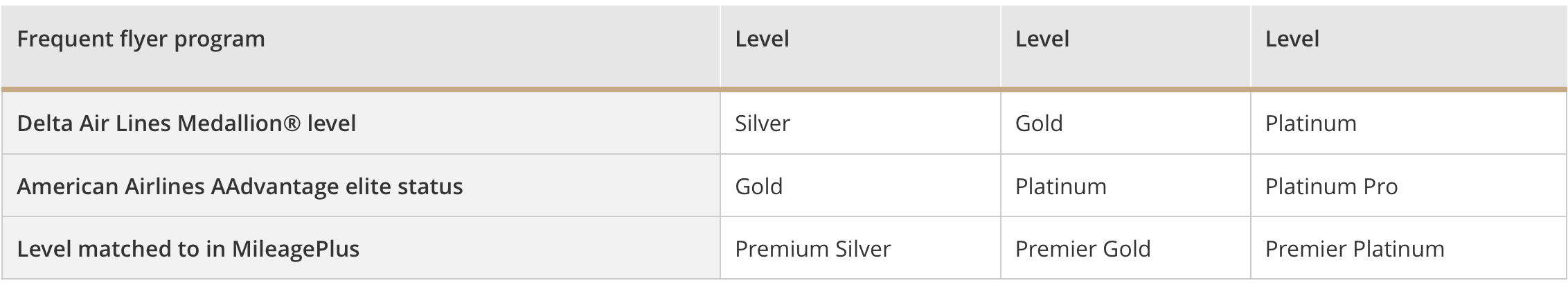Click the Premier Platinum cell
This screenshot has width=1568, height=283.
[1354, 249]
